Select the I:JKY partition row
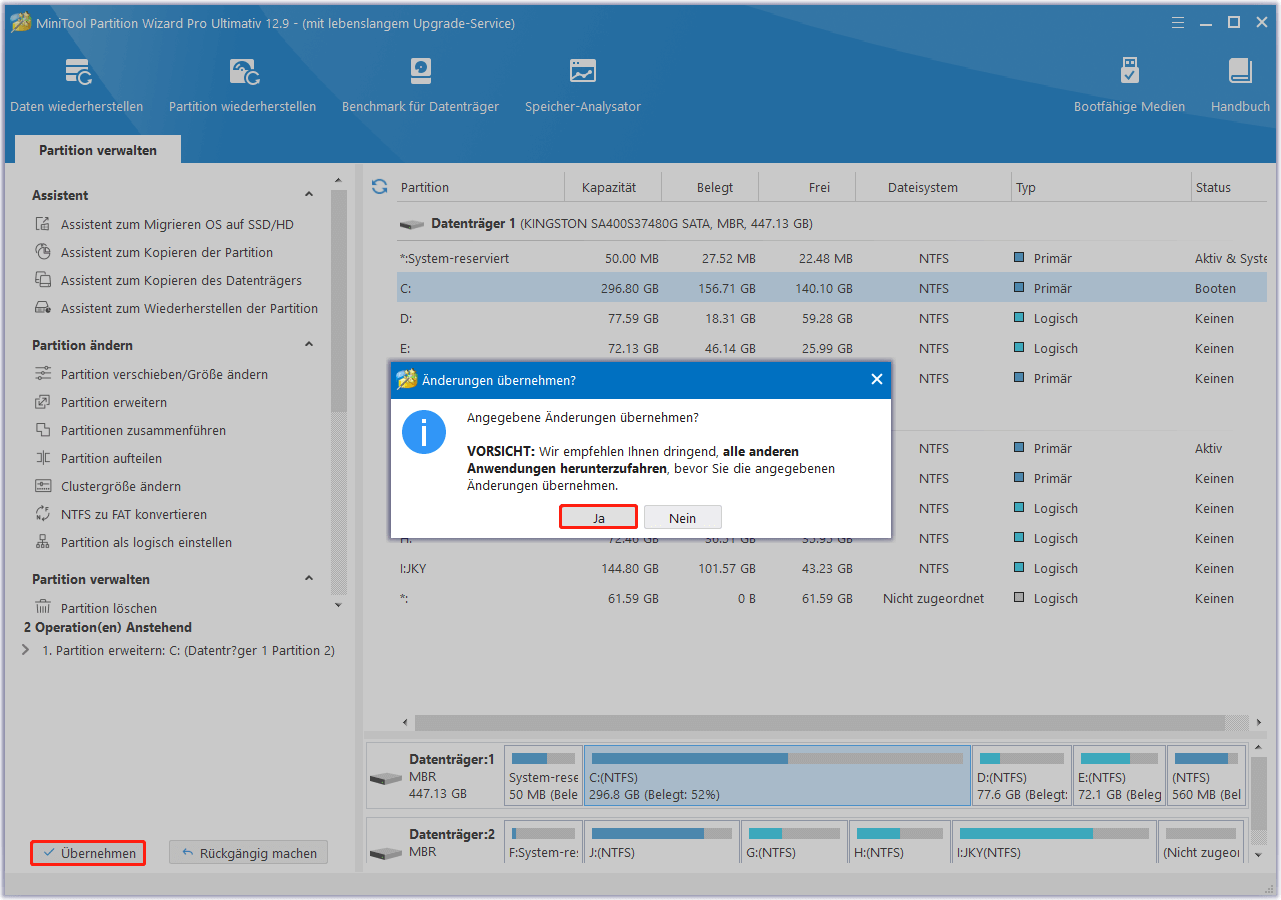 (832, 568)
